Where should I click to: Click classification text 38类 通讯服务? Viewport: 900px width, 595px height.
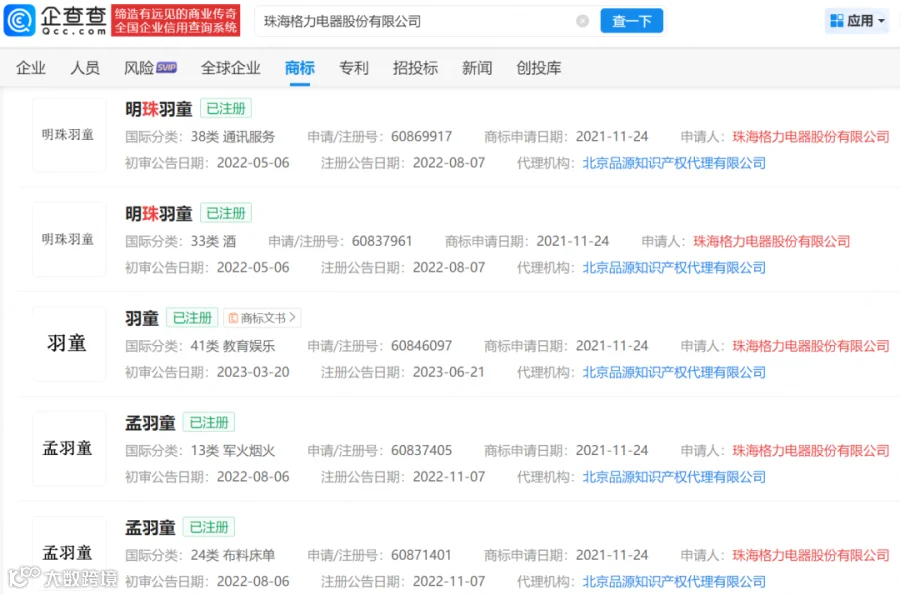coord(233,137)
